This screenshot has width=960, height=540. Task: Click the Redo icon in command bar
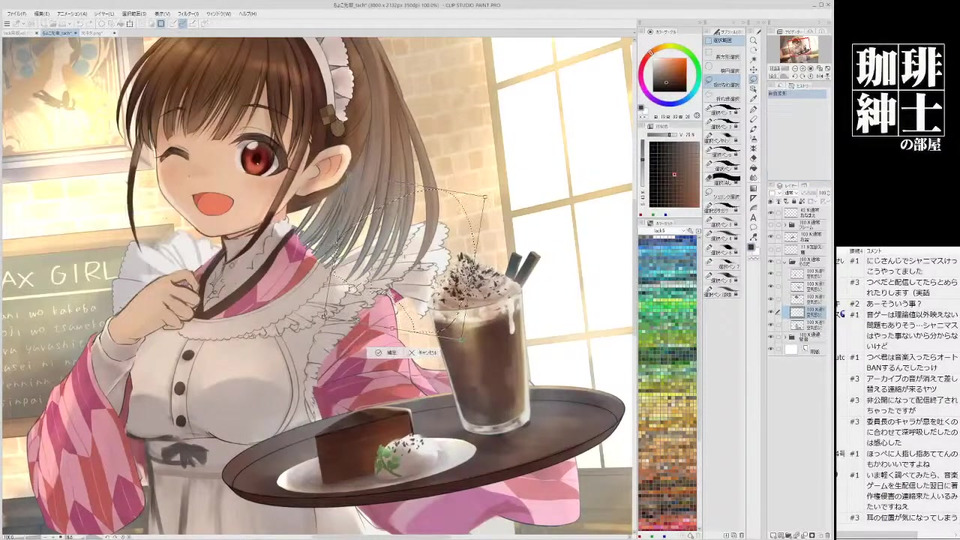(x=89, y=24)
